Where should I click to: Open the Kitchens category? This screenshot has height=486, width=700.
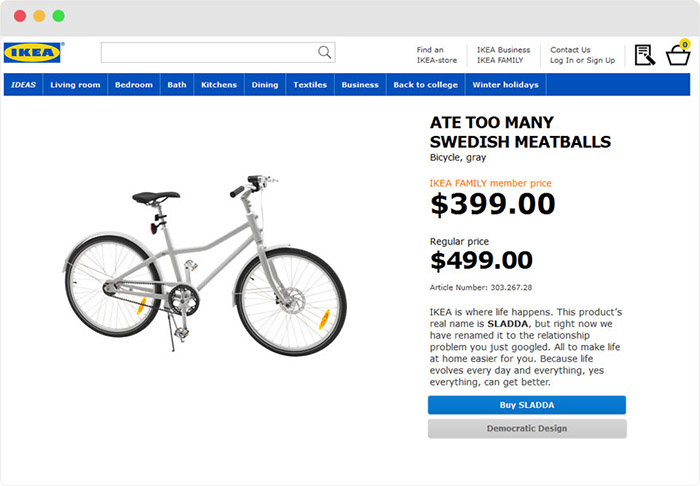tap(219, 85)
